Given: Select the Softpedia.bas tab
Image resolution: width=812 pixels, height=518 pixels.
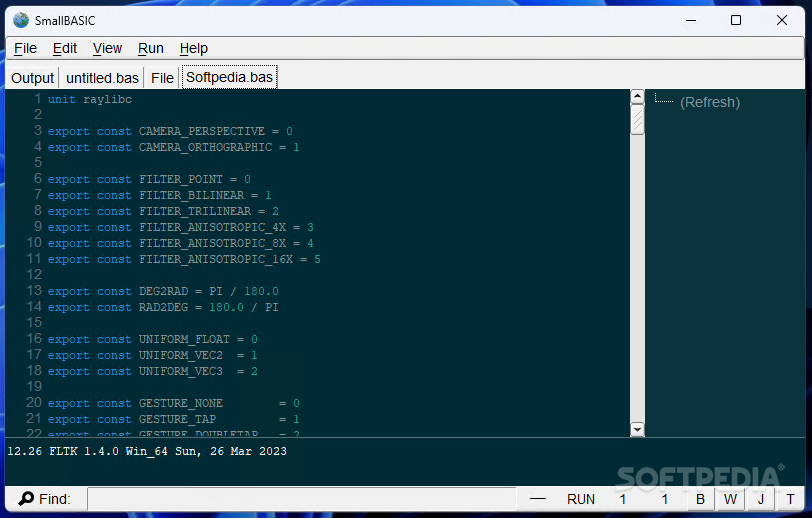Looking at the screenshot, I should tap(229, 77).
